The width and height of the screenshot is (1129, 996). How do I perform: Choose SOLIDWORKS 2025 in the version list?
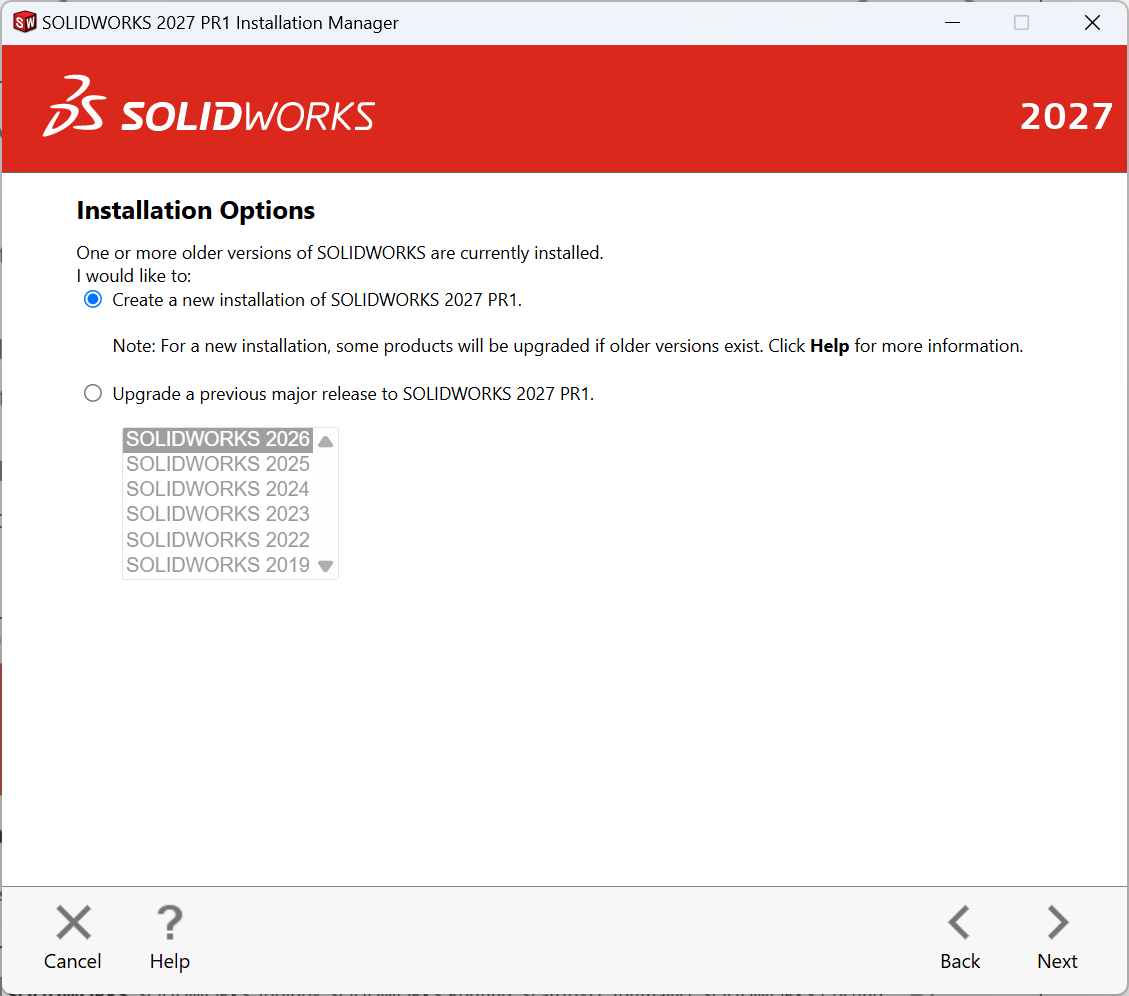tap(217, 464)
